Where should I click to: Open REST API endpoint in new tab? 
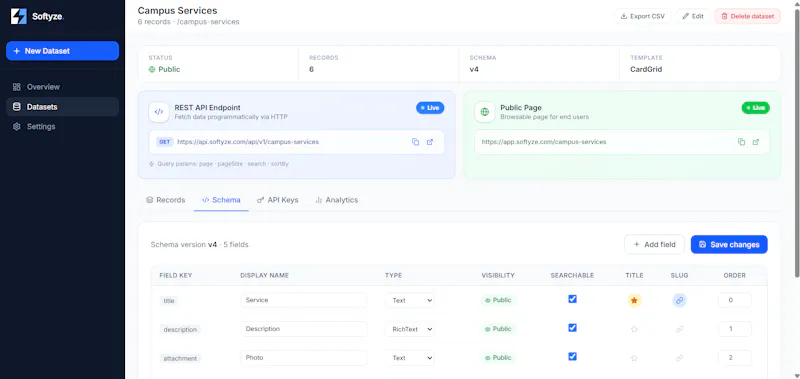click(x=430, y=142)
